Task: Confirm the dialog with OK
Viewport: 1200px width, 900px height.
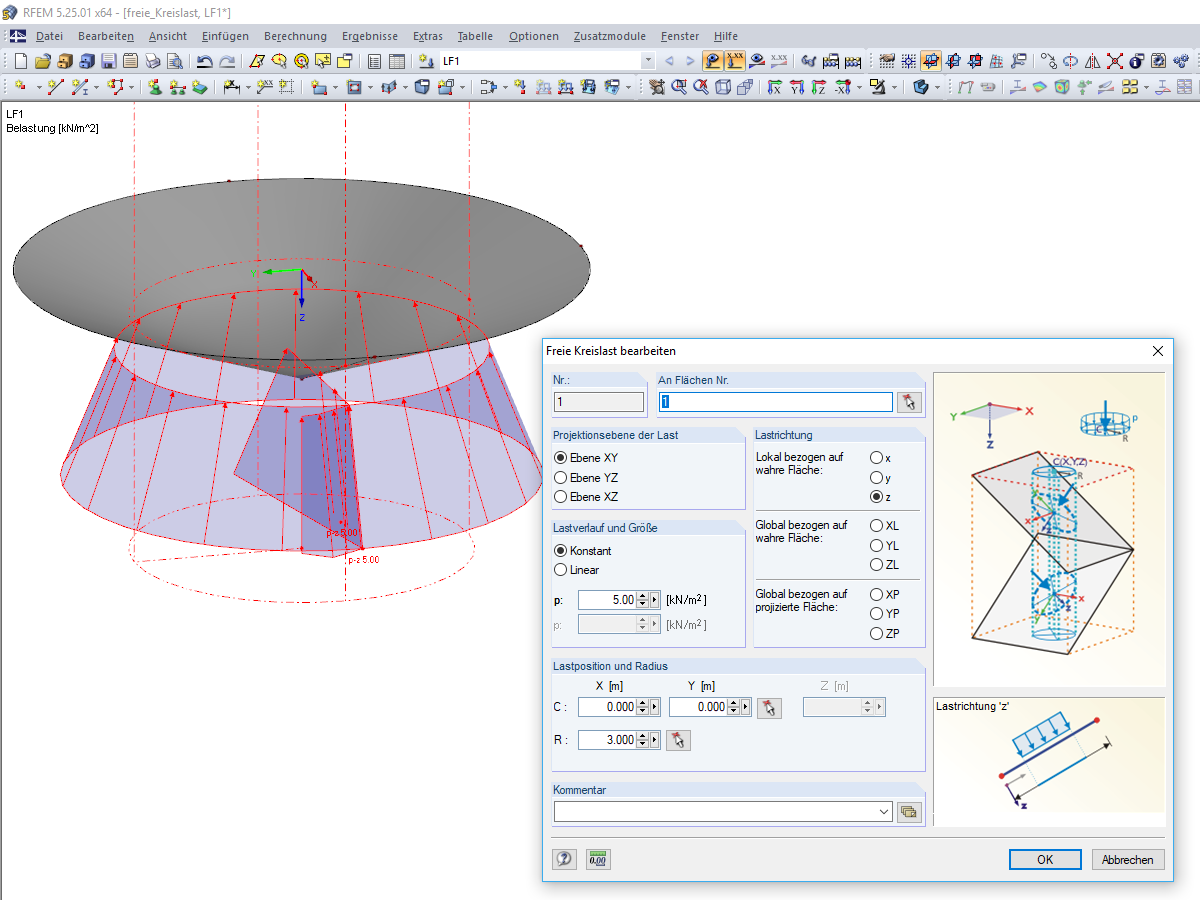Action: [x=1044, y=859]
